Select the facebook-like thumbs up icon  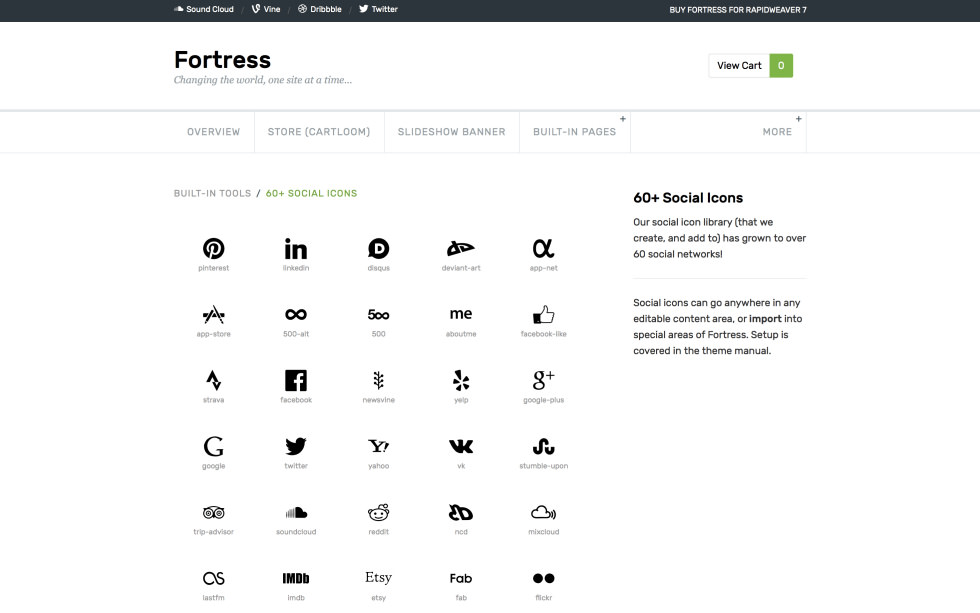543,314
